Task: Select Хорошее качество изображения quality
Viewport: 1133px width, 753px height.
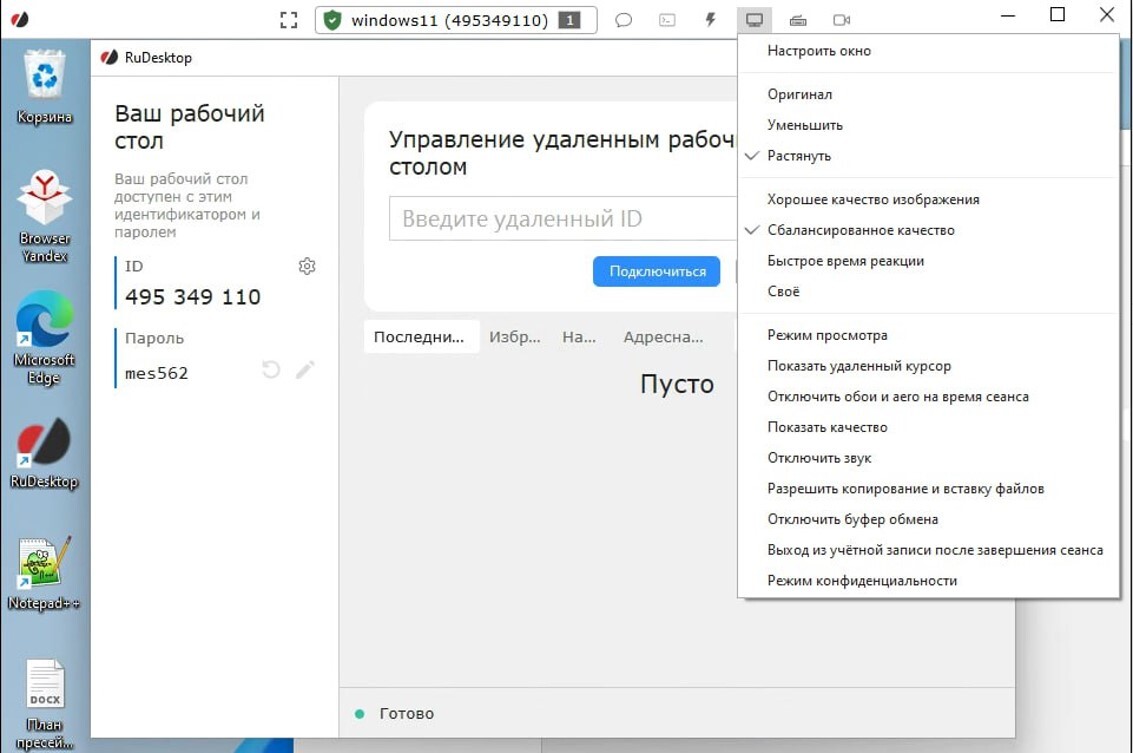Action: [x=873, y=199]
